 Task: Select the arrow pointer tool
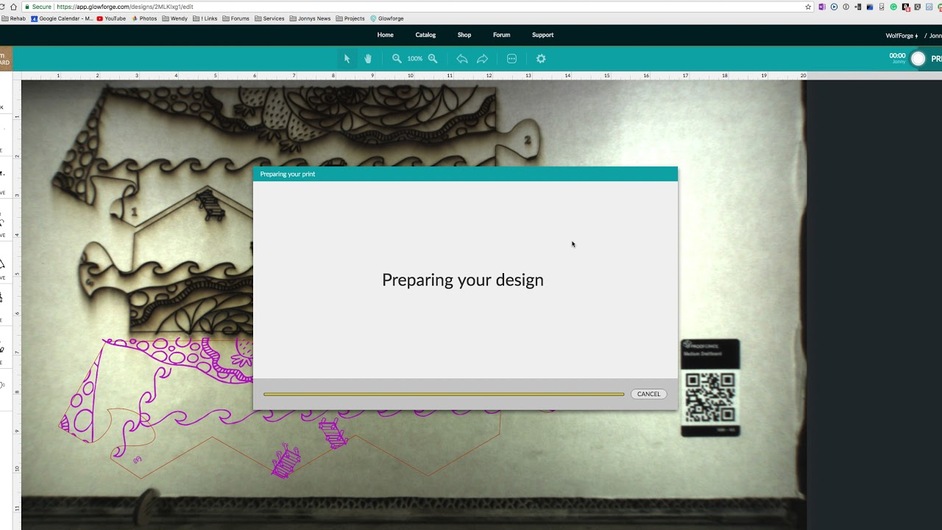(x=347, y=59)
